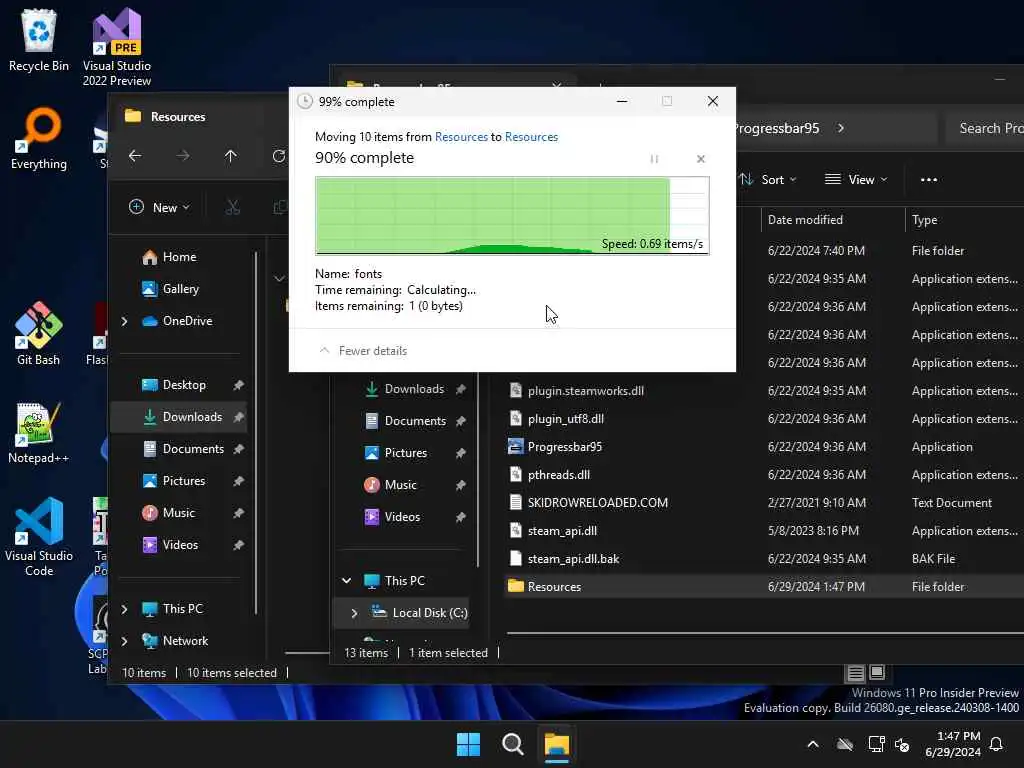Collapse This PC in Progressbar95 window sidebar

347,581
